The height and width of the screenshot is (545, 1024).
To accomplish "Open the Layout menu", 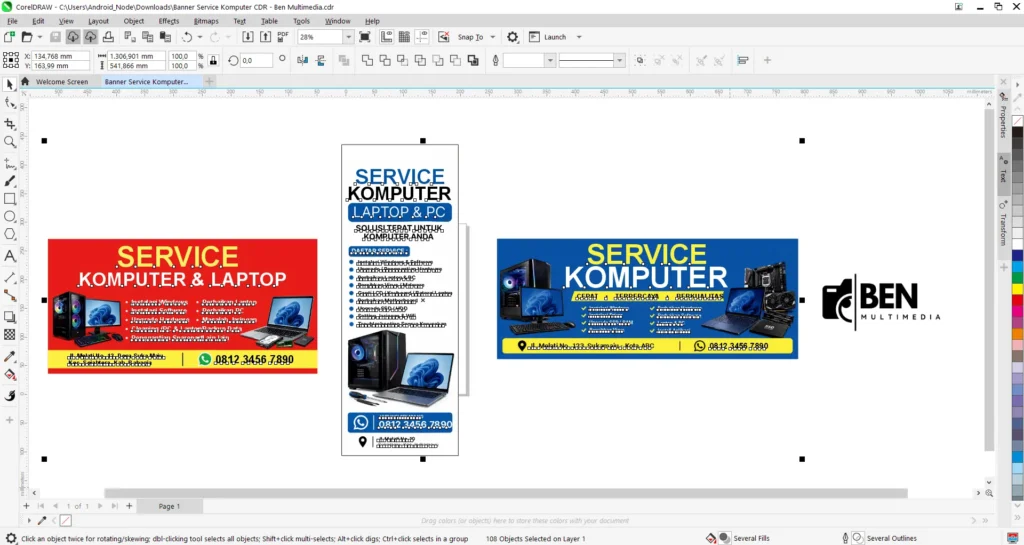I will click(98, 21).
